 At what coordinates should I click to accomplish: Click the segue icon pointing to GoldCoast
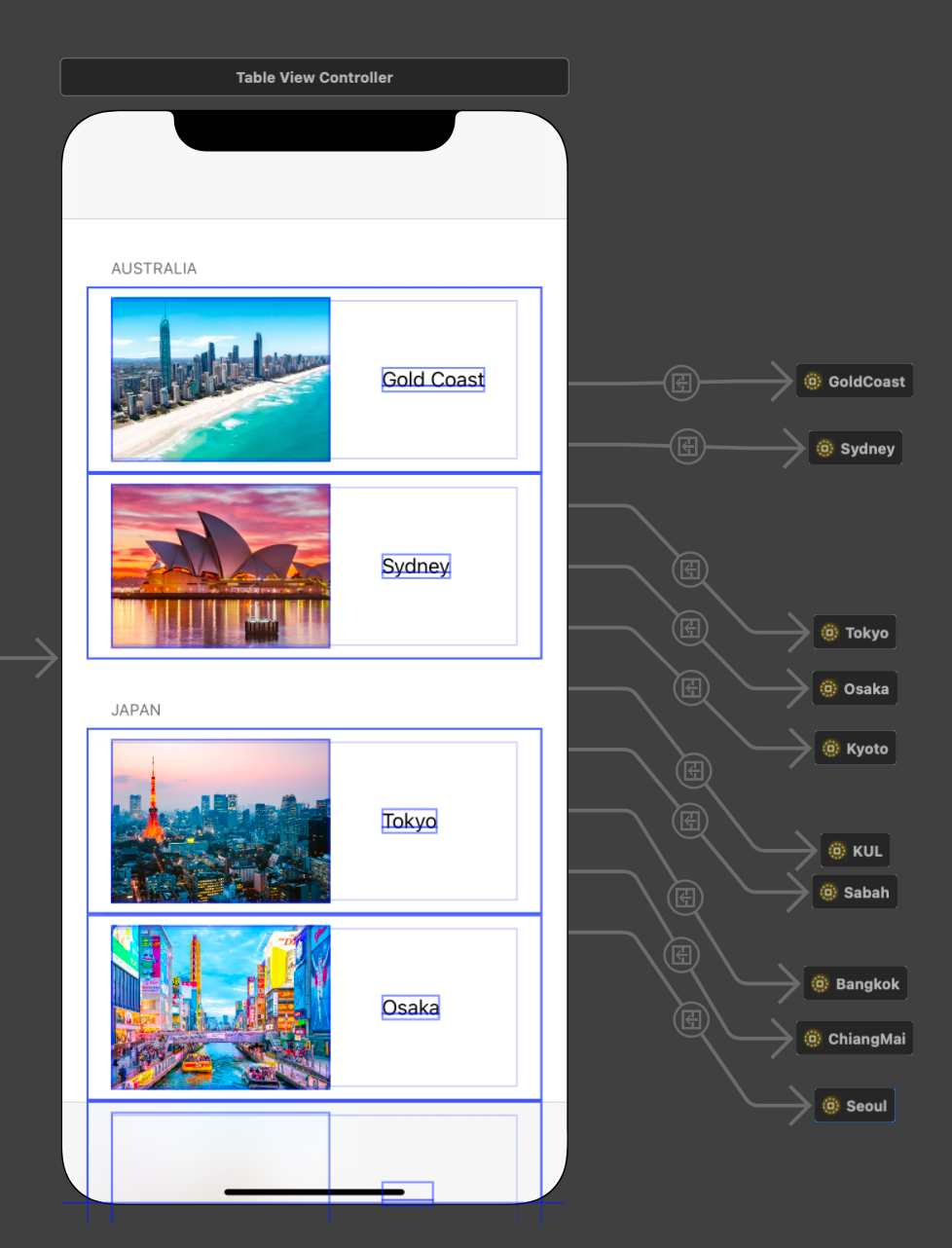click(x=682, y=383)
